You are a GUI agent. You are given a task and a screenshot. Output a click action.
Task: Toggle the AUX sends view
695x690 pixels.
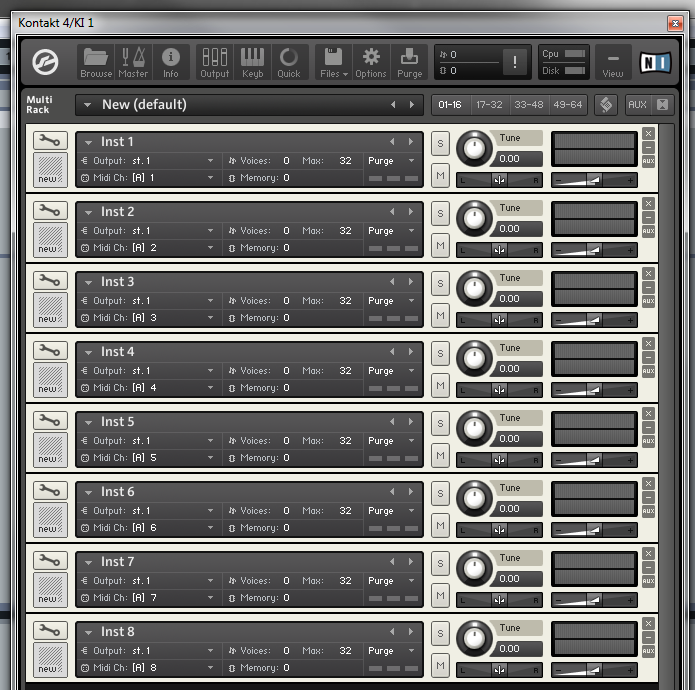[x=637, y=105]
